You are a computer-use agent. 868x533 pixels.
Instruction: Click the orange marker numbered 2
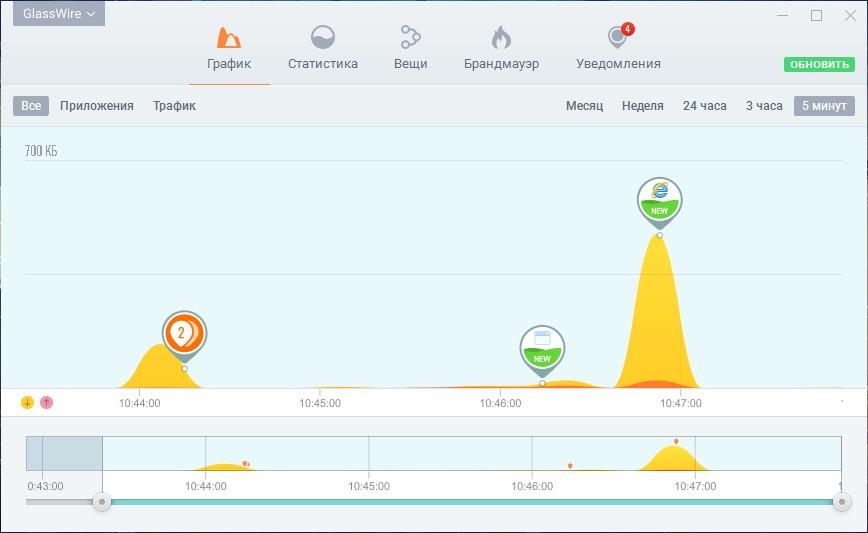[x=184, y=334]
